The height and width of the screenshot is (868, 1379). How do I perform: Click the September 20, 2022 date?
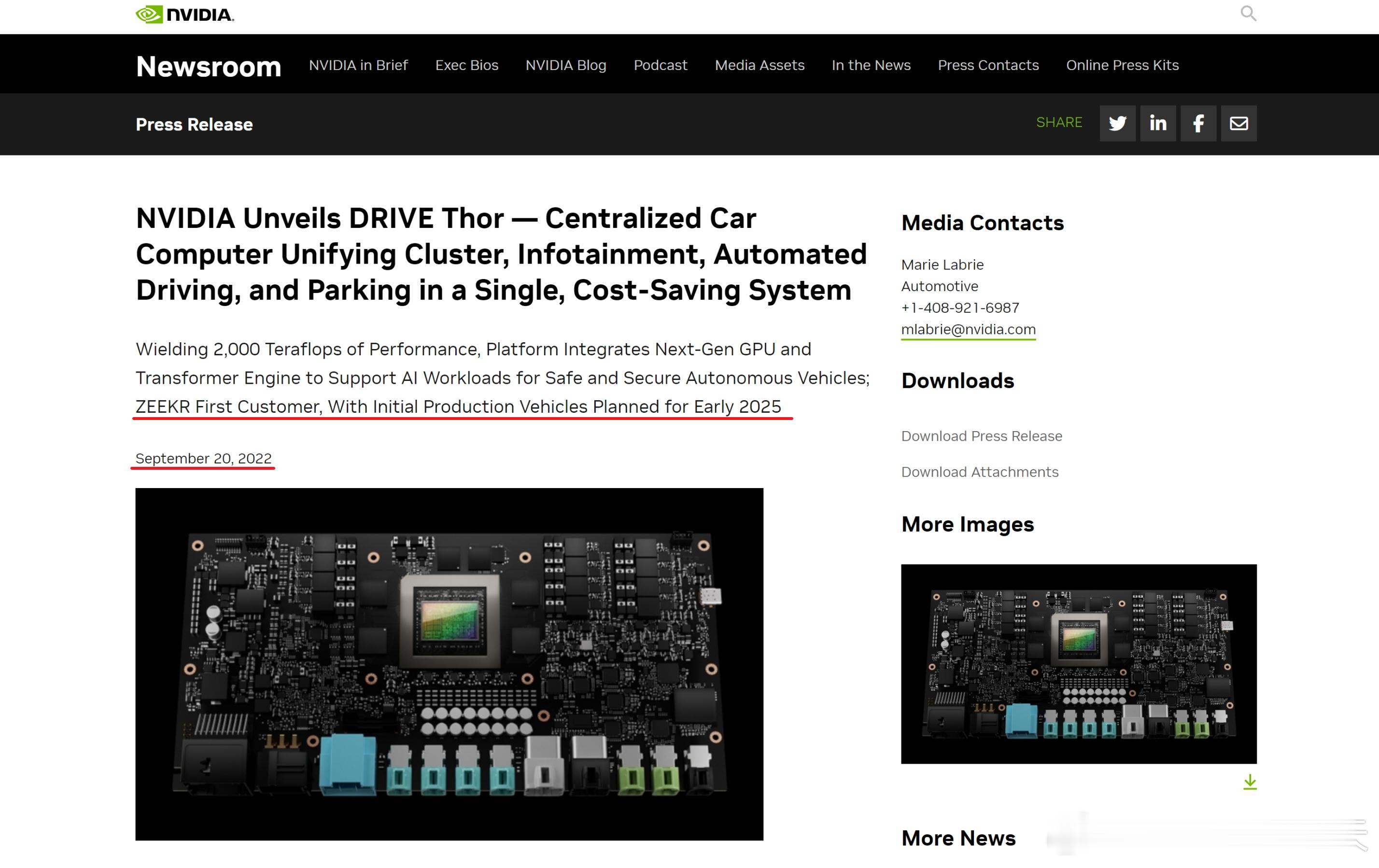tap(203, 459)
